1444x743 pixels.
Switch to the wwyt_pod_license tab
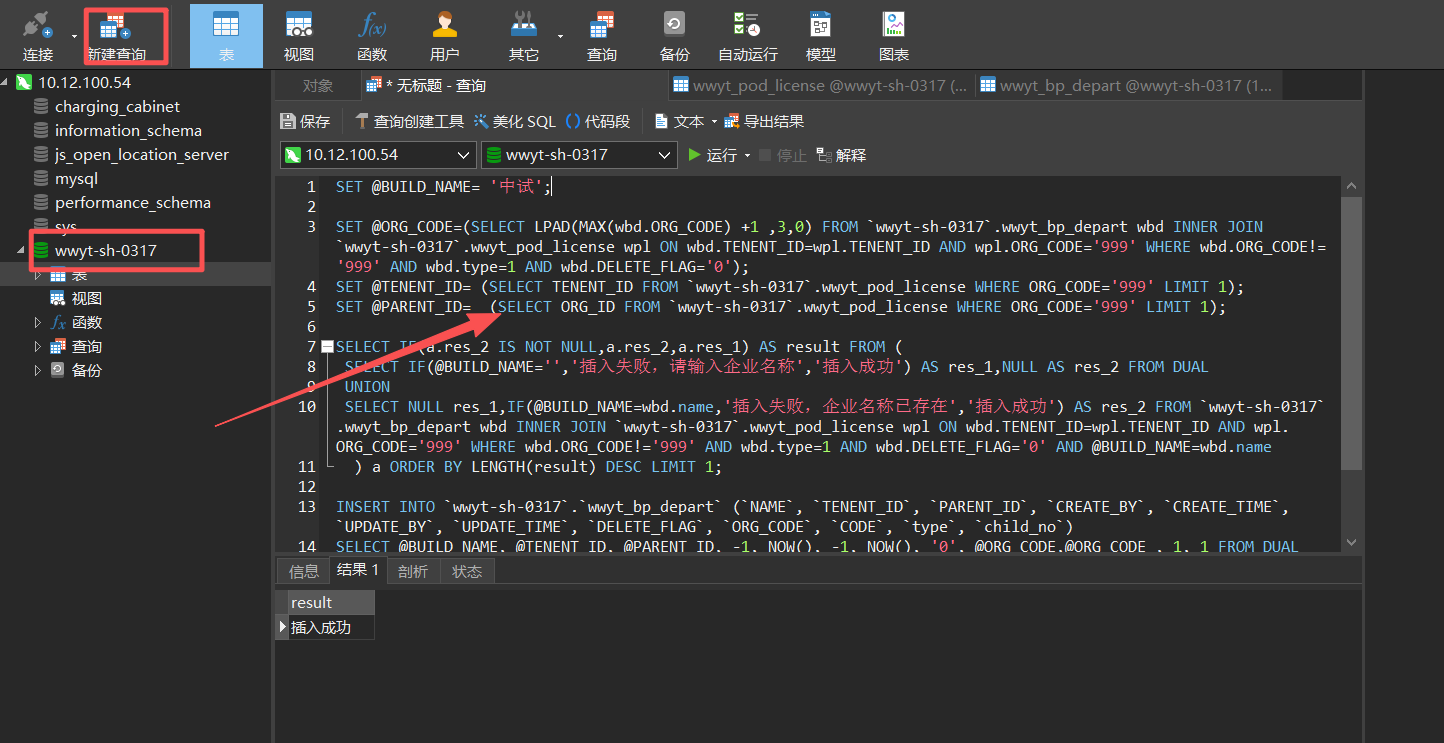tap(819, 86)
